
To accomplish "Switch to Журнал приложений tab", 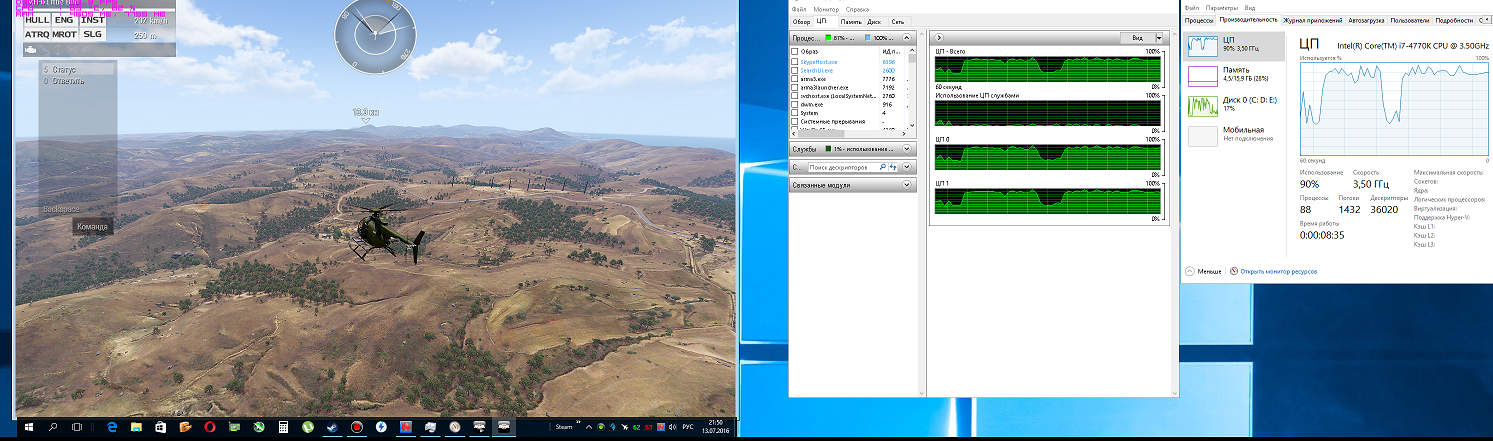I will 1312,19.
